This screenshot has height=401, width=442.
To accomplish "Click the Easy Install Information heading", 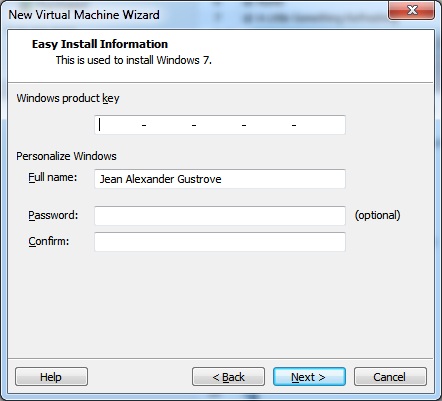I will tap(100, 44).
